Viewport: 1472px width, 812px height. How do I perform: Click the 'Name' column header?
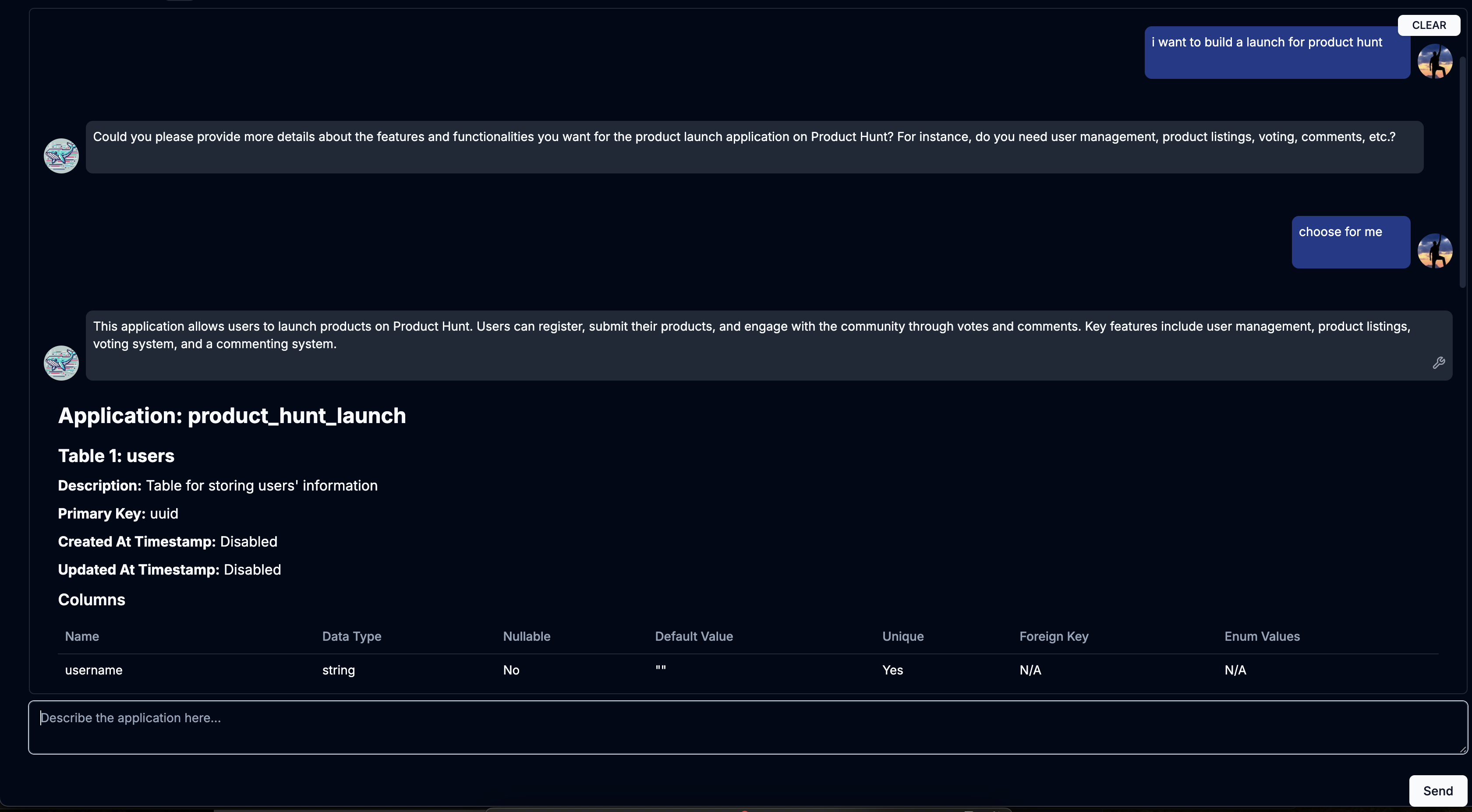pos(82,636)
